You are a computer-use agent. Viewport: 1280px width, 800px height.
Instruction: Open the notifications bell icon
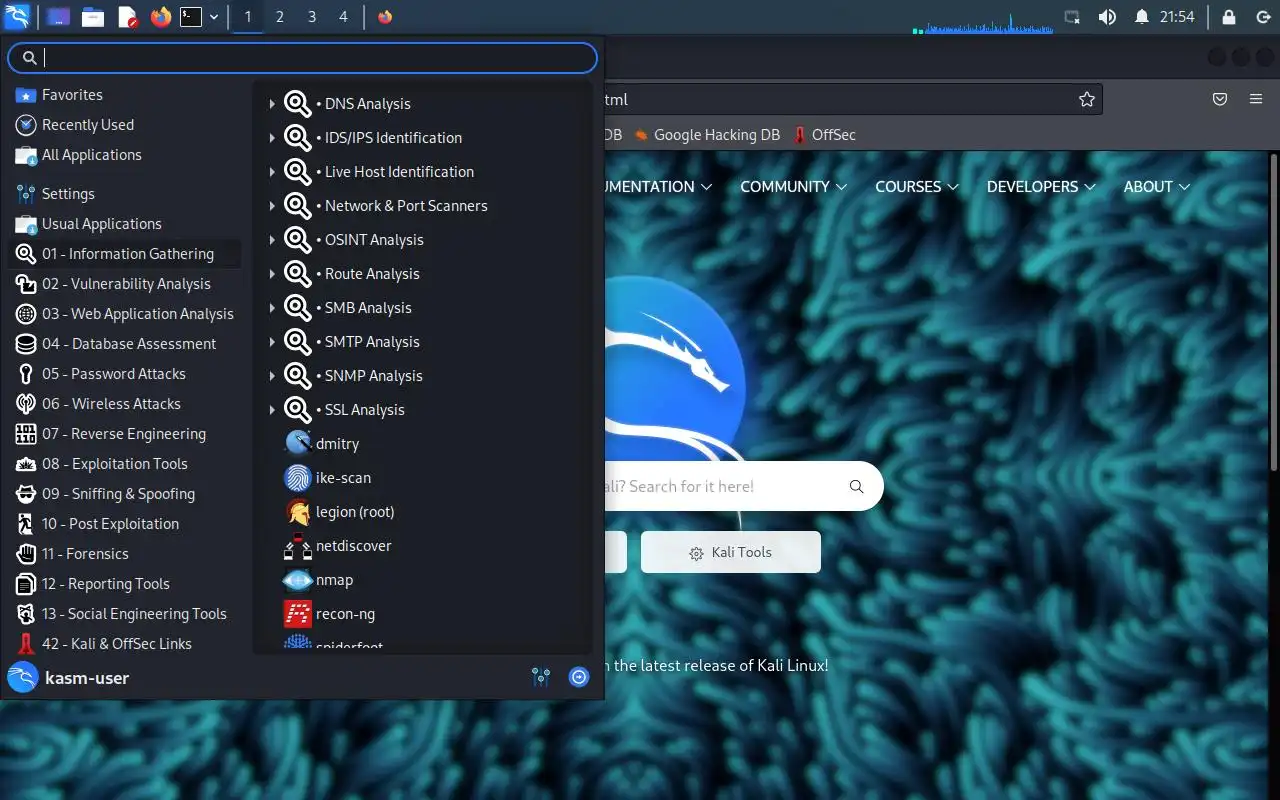(x=1141, y=17)
